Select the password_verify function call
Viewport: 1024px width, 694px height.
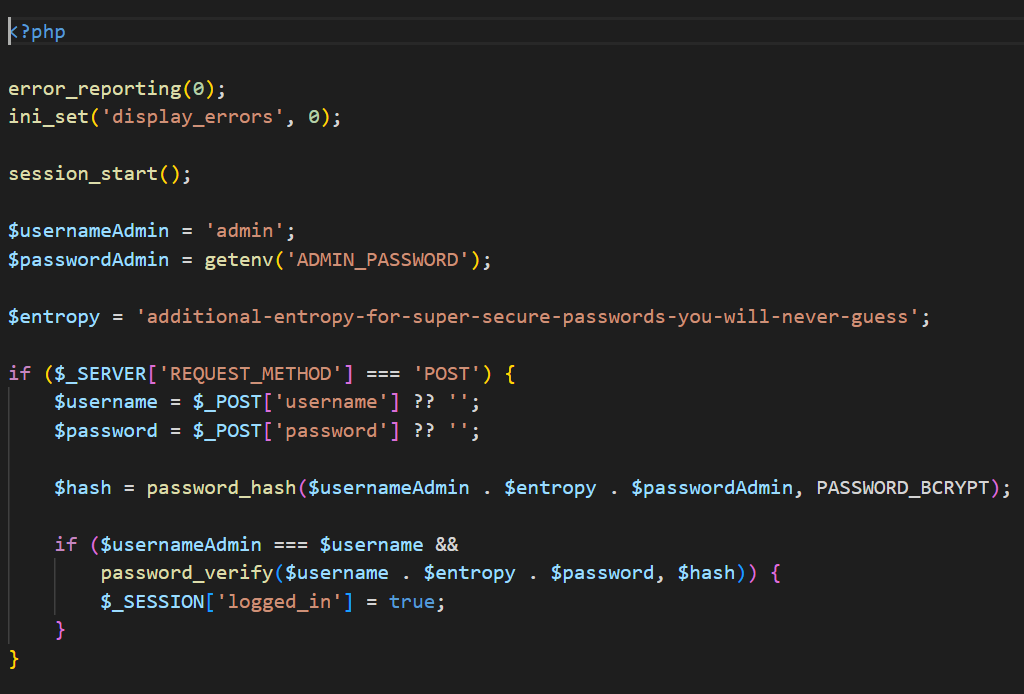click(185, 573)
